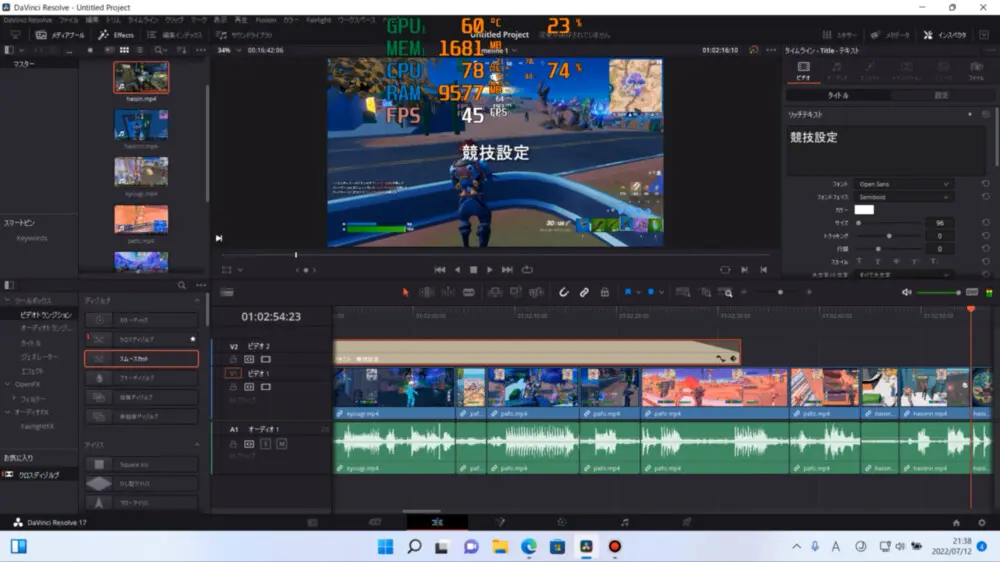Select the Blade edit mode razor tool
The image size is (1000, 562).
(x=469, y=292)
